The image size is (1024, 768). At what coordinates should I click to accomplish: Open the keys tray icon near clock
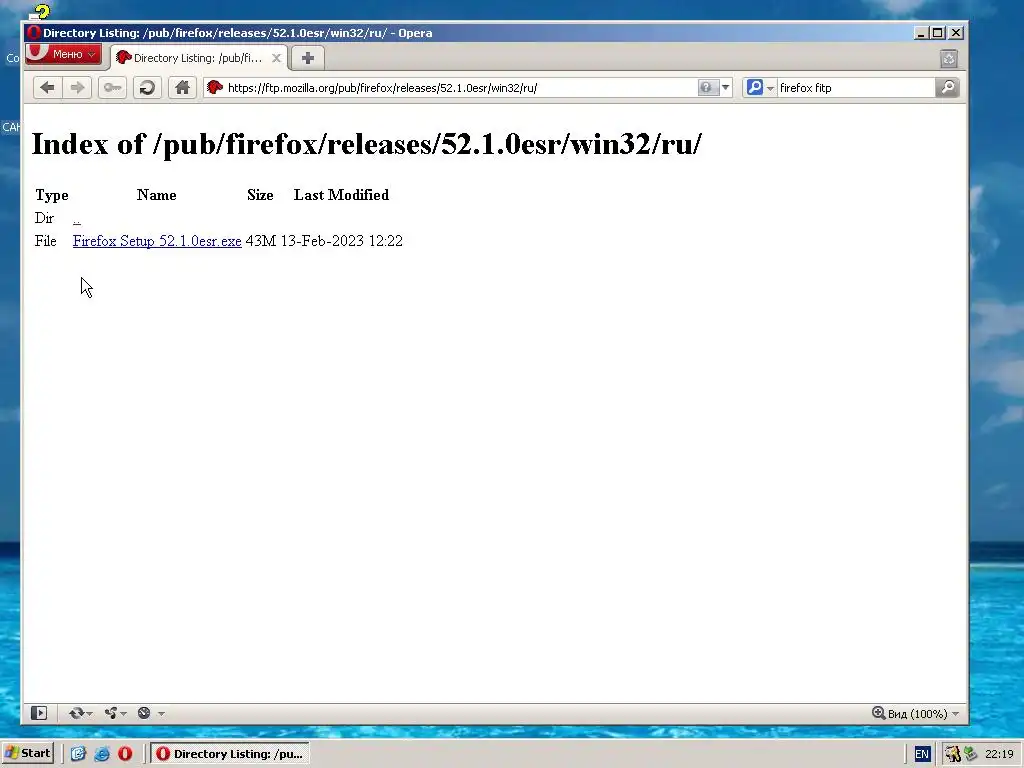tap(953, 754)
